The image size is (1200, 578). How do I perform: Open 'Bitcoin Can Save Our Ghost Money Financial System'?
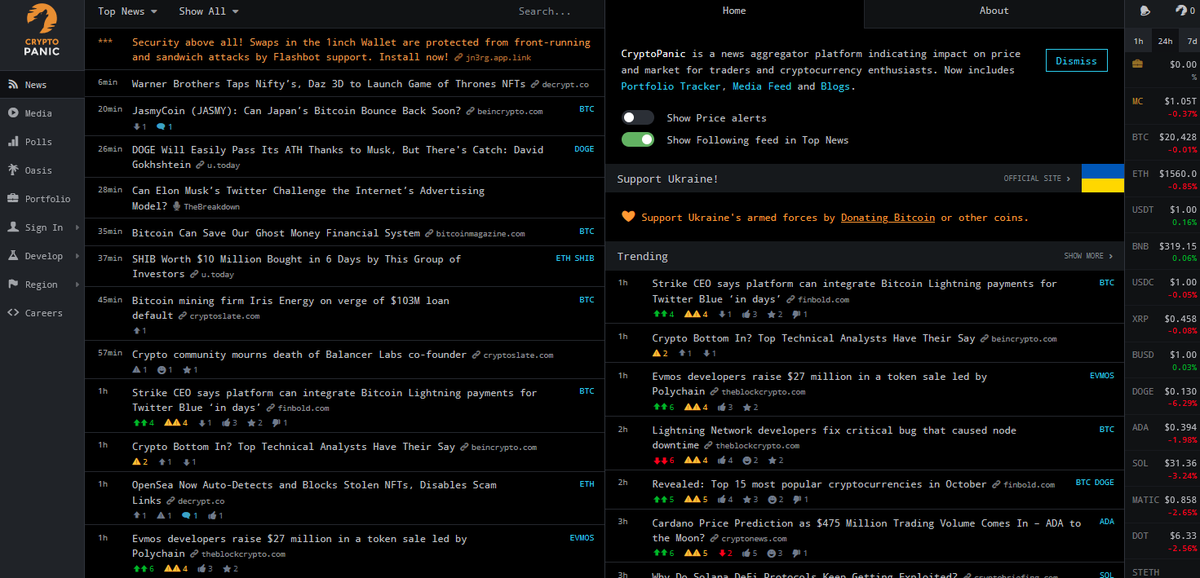[276, 233]
